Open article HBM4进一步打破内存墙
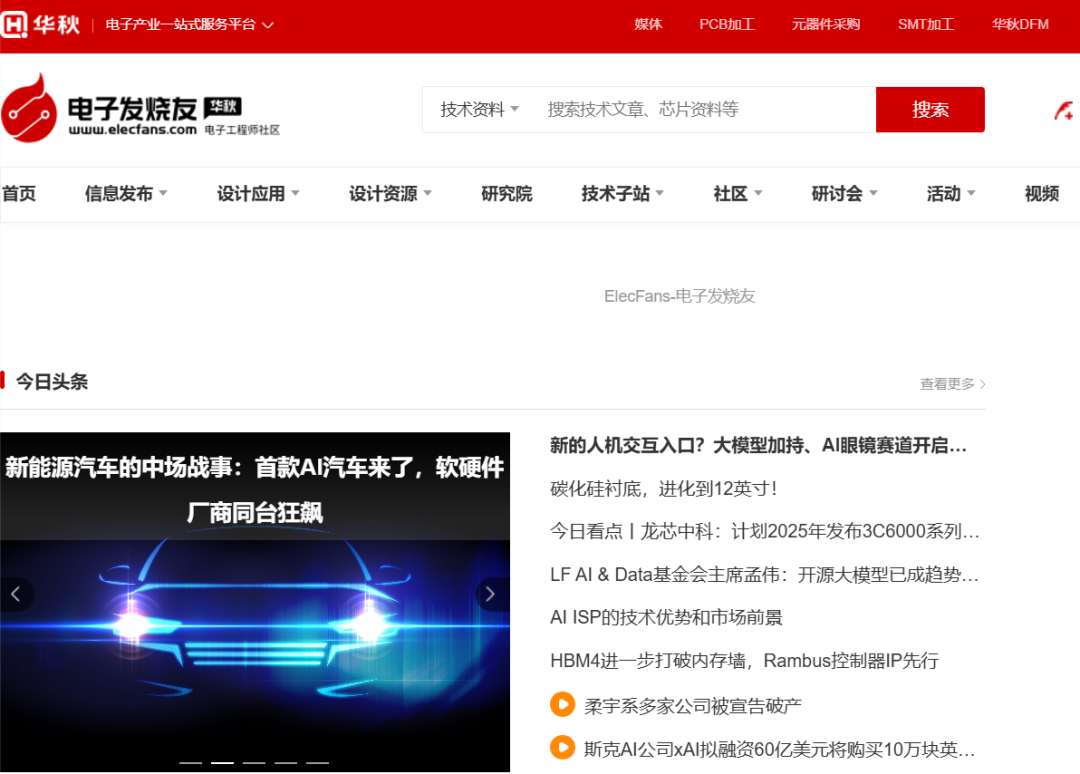 point(745,661)
